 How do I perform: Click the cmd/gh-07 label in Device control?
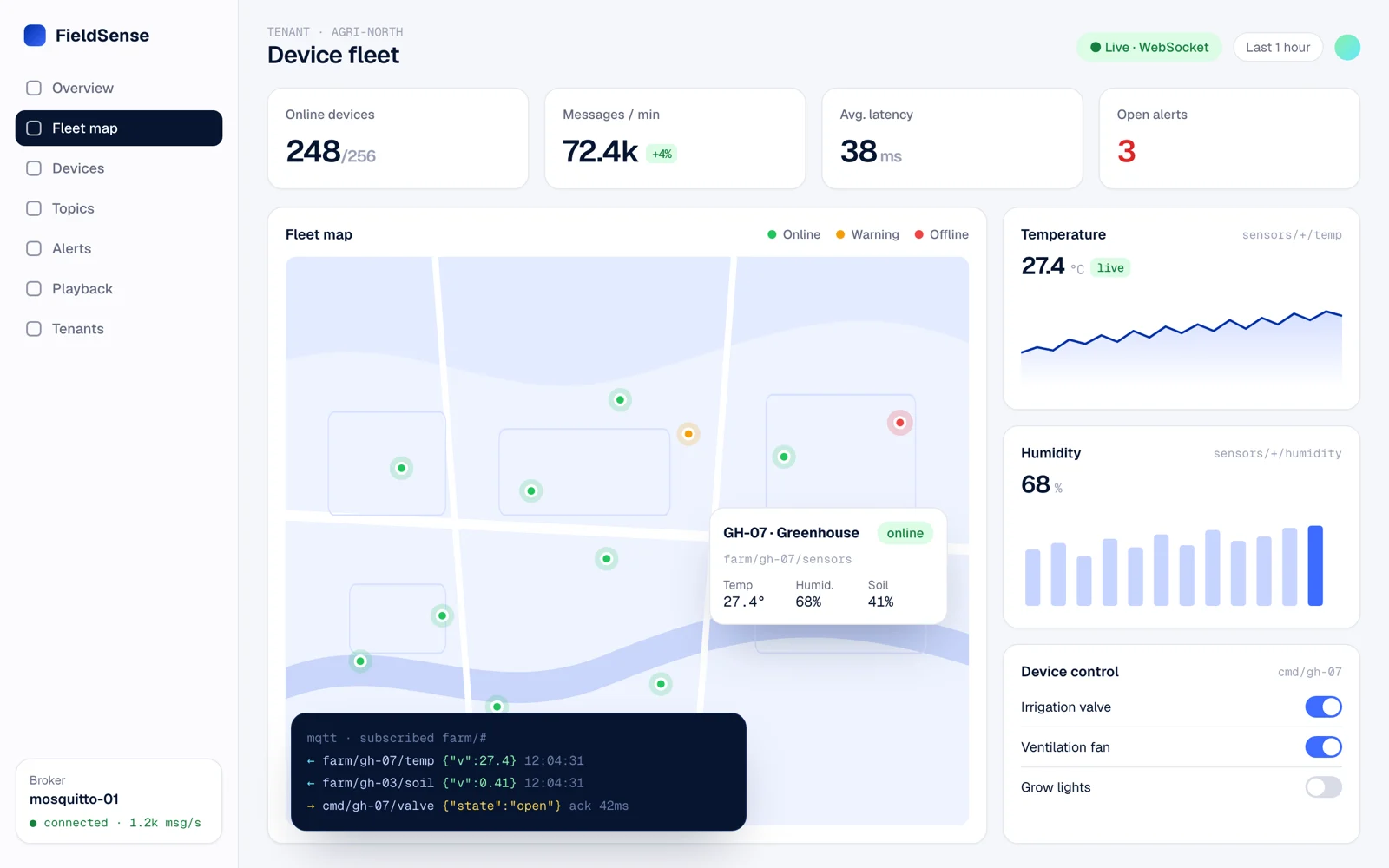1310,673
